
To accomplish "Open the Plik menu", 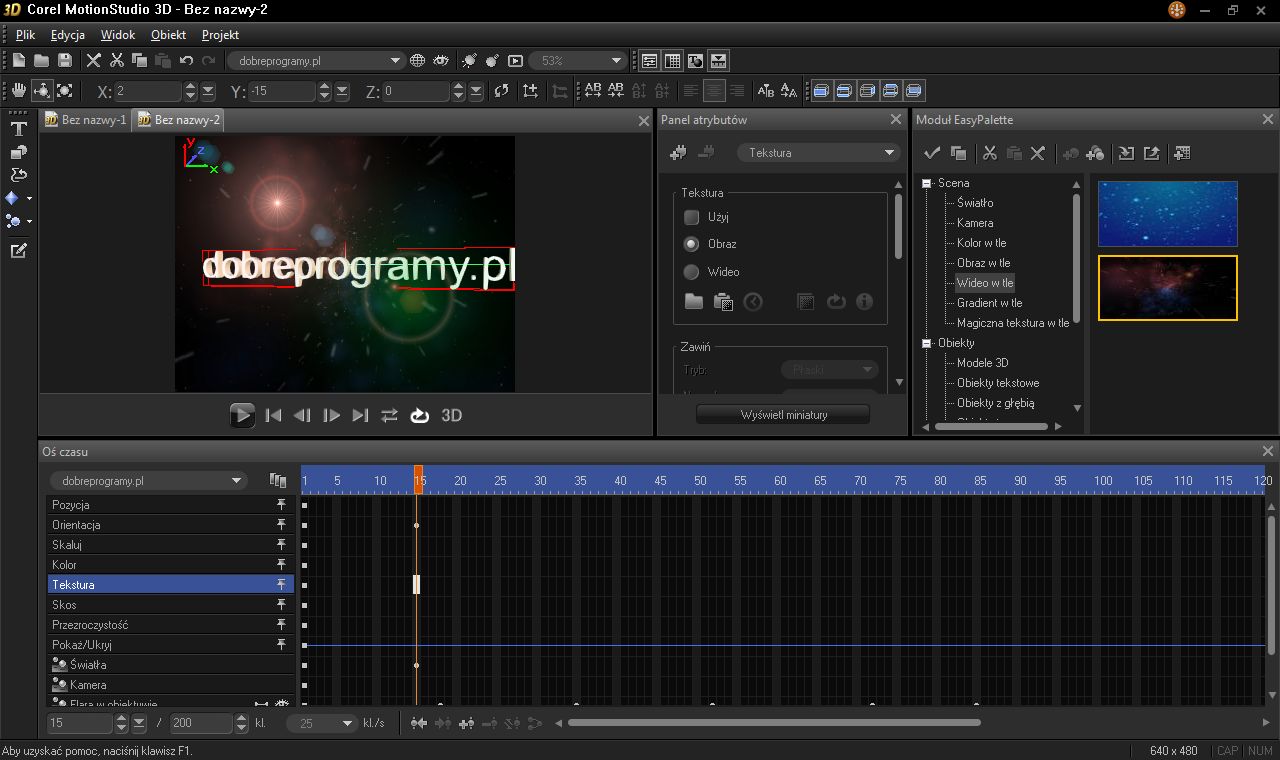I will point(25,35).
